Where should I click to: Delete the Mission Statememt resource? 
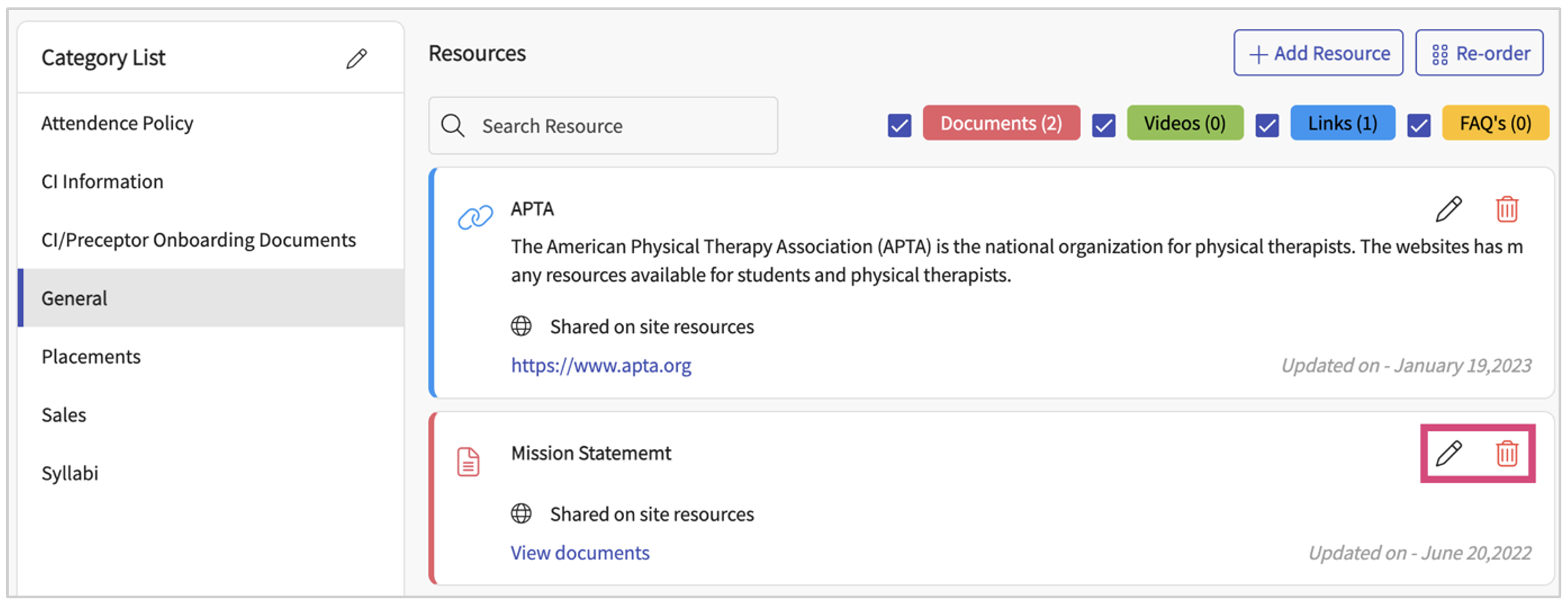[x=1507, y=453]
